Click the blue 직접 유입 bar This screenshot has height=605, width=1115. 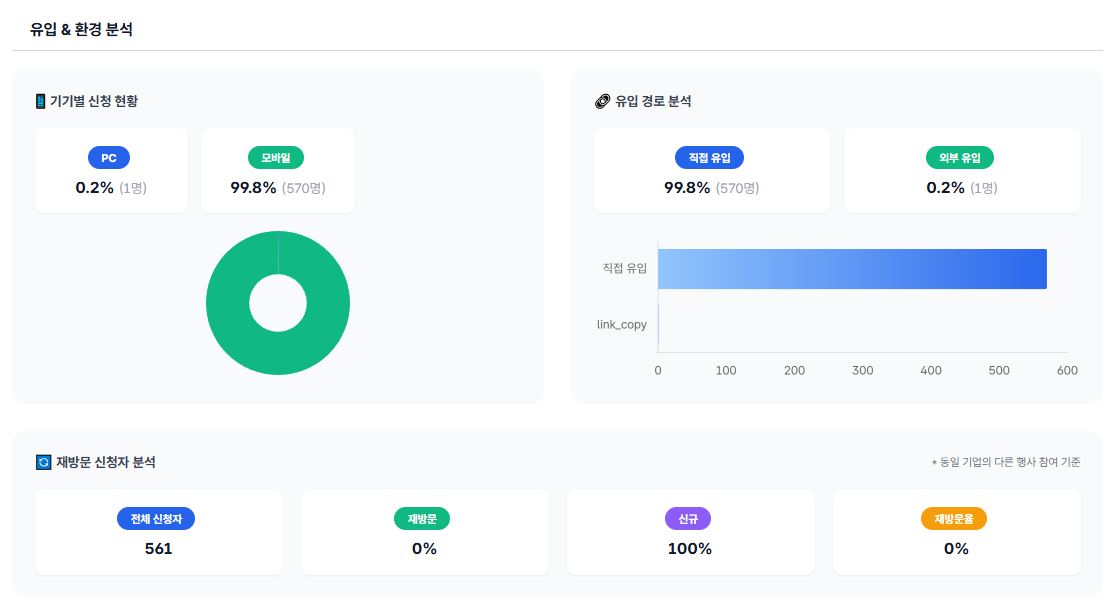point(852,269)
